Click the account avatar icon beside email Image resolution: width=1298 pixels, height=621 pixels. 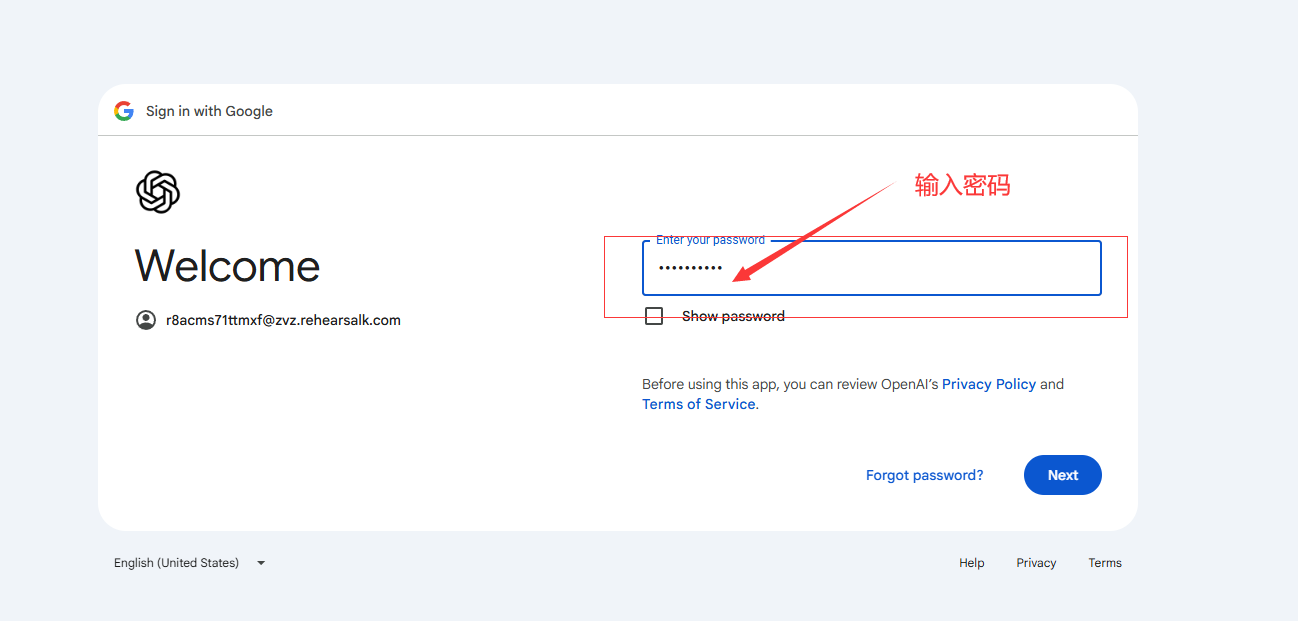click(x=146, y=320)
